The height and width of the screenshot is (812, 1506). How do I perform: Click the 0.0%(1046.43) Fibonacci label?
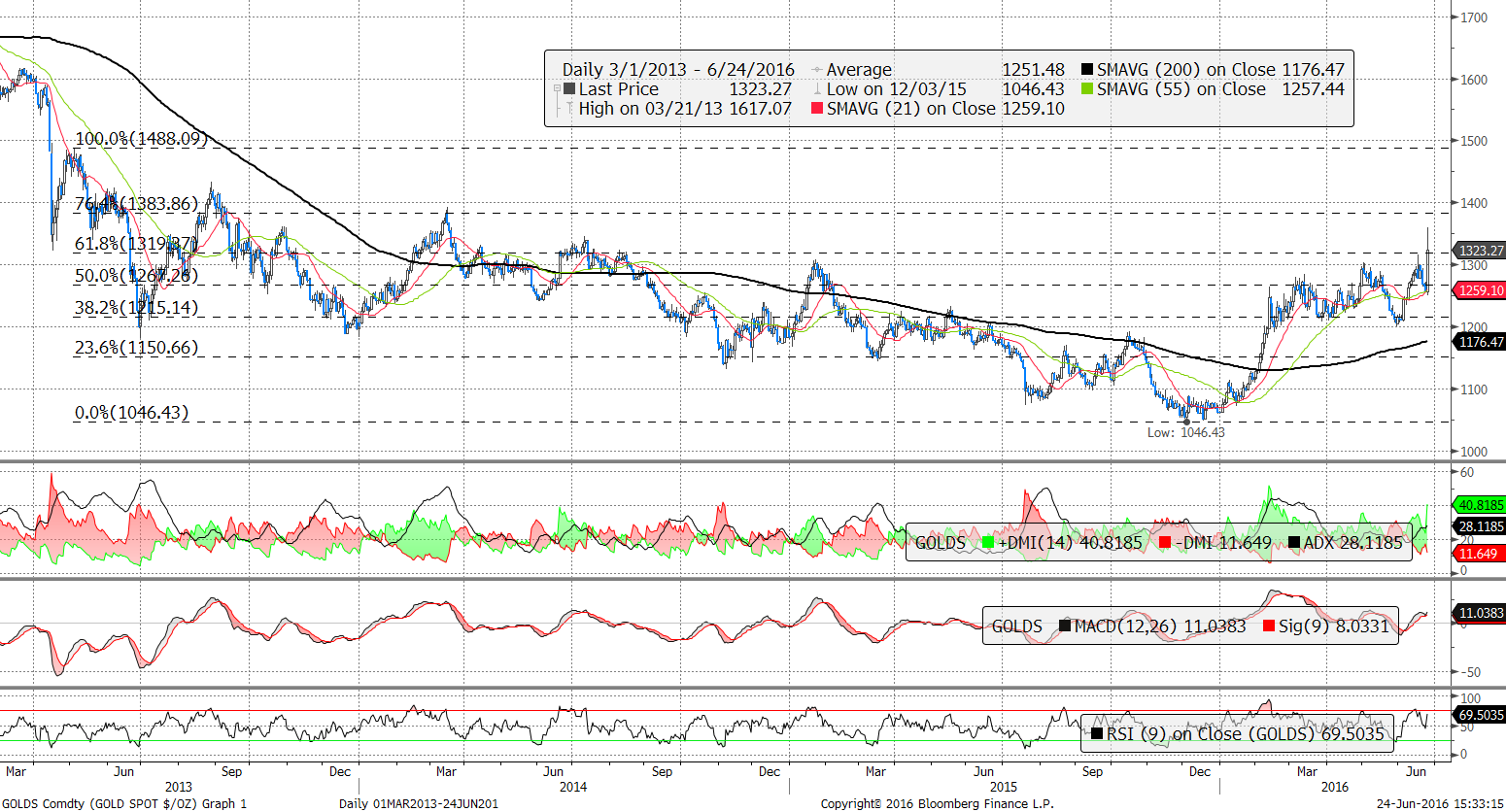tap(132, 413)
